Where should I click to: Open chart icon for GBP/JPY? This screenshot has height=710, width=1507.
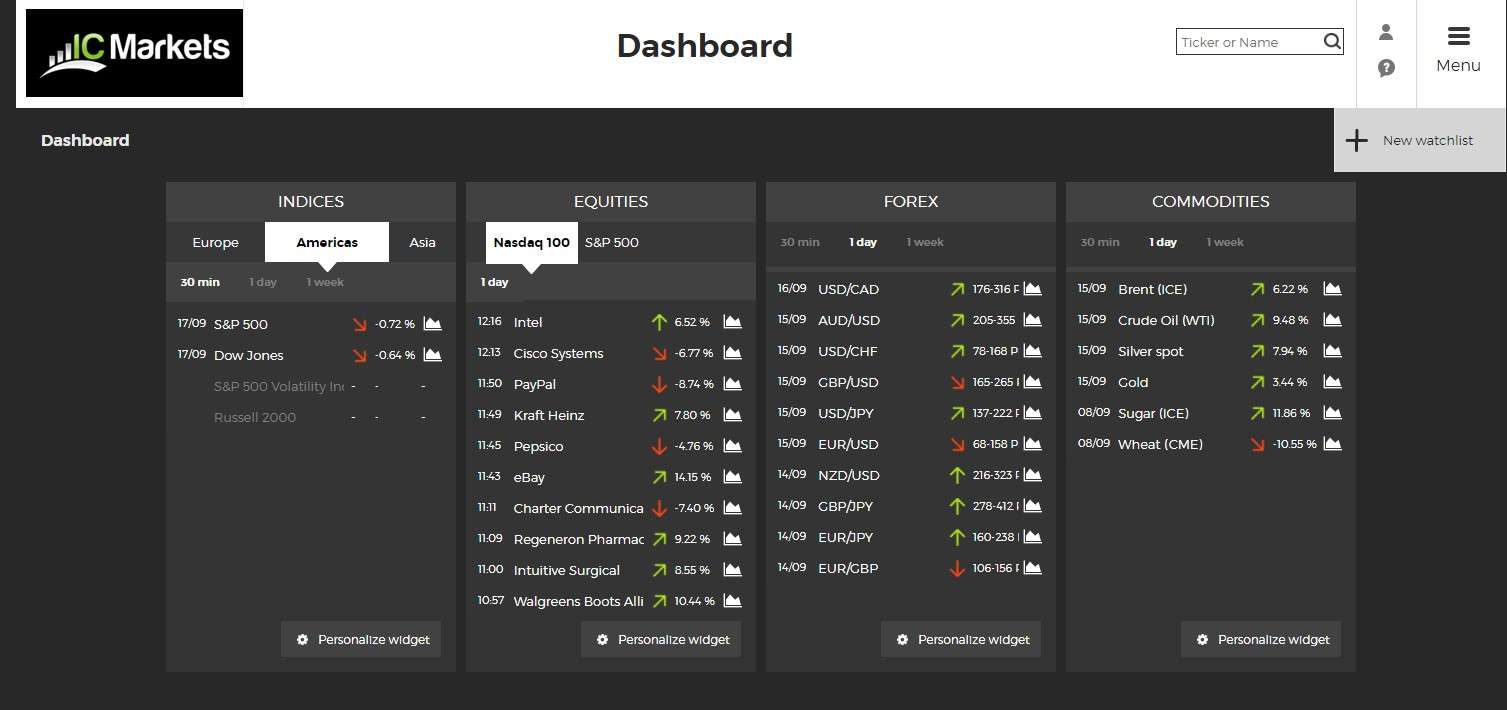pos(1032,506)
